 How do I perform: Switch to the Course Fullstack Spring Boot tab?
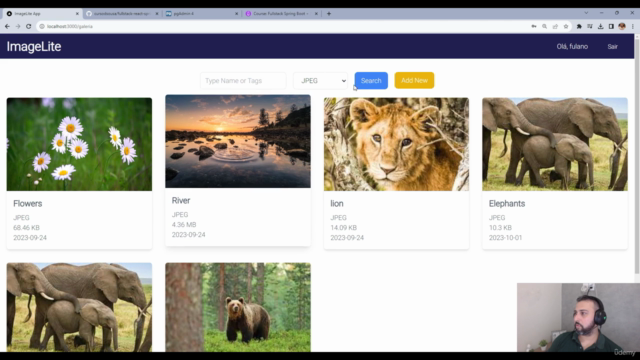(281, 13)
